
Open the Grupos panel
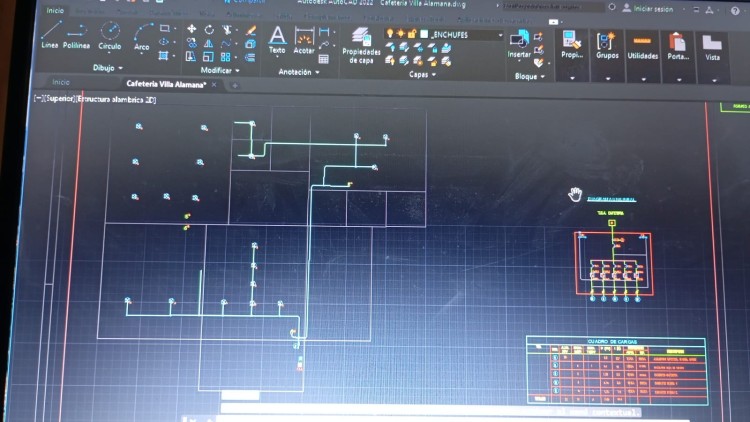pyautogui.click(x=607, y=45)
